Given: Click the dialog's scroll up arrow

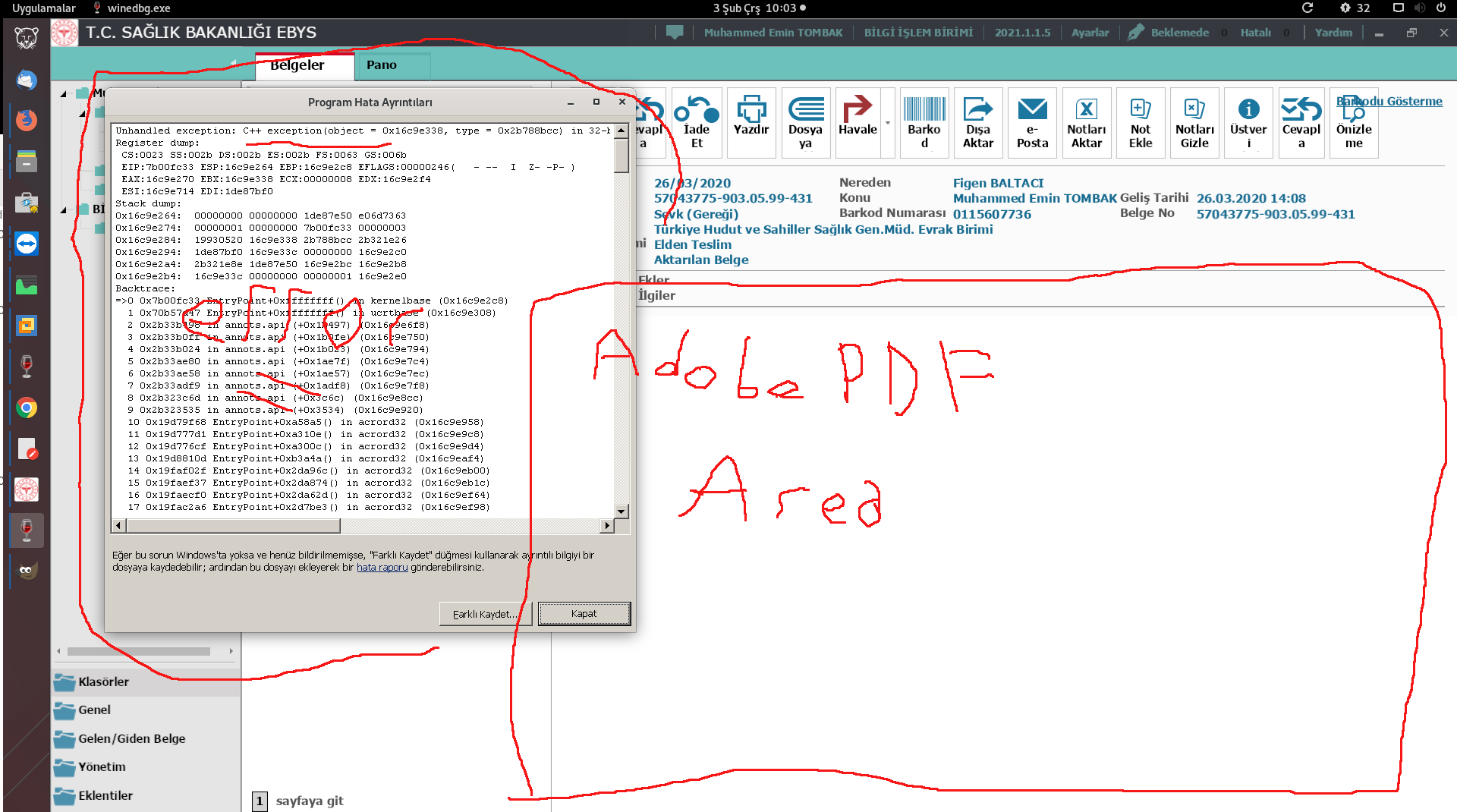Looking at the screenshot, I should coord(622,131).
